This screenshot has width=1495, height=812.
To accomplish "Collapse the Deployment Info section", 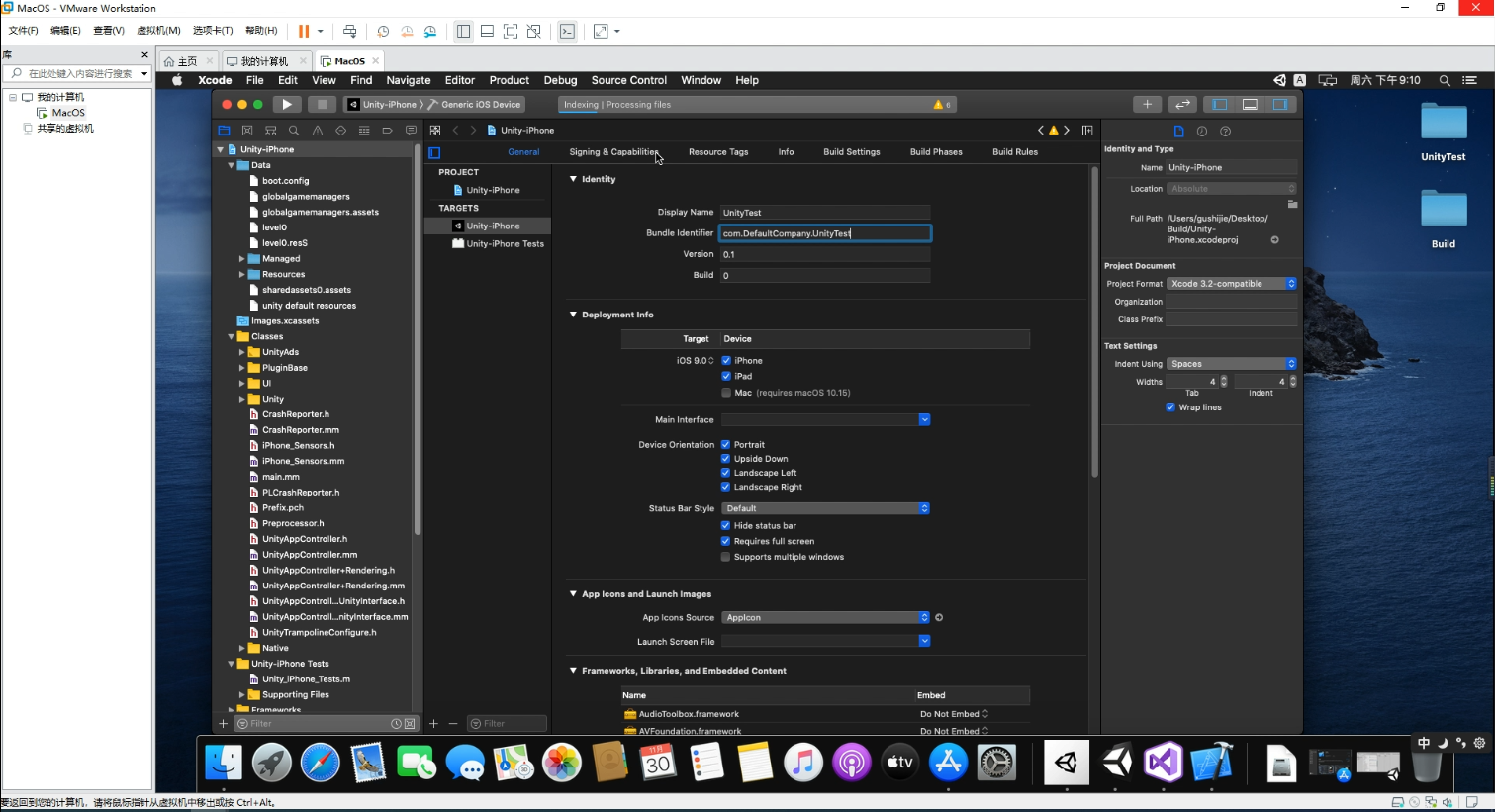I will 573,315.
